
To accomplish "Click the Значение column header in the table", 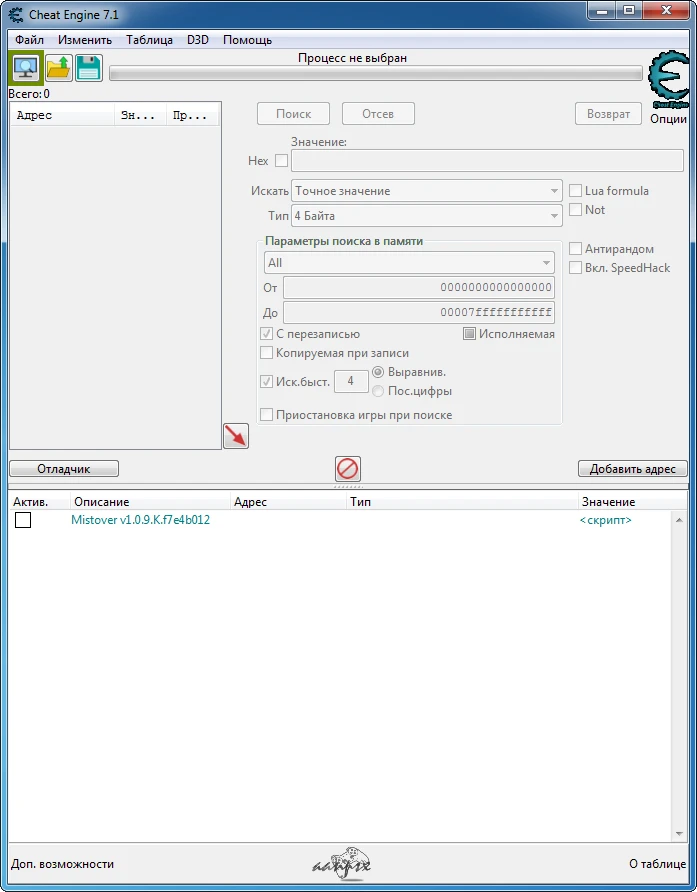I will (x=633, y=502).
